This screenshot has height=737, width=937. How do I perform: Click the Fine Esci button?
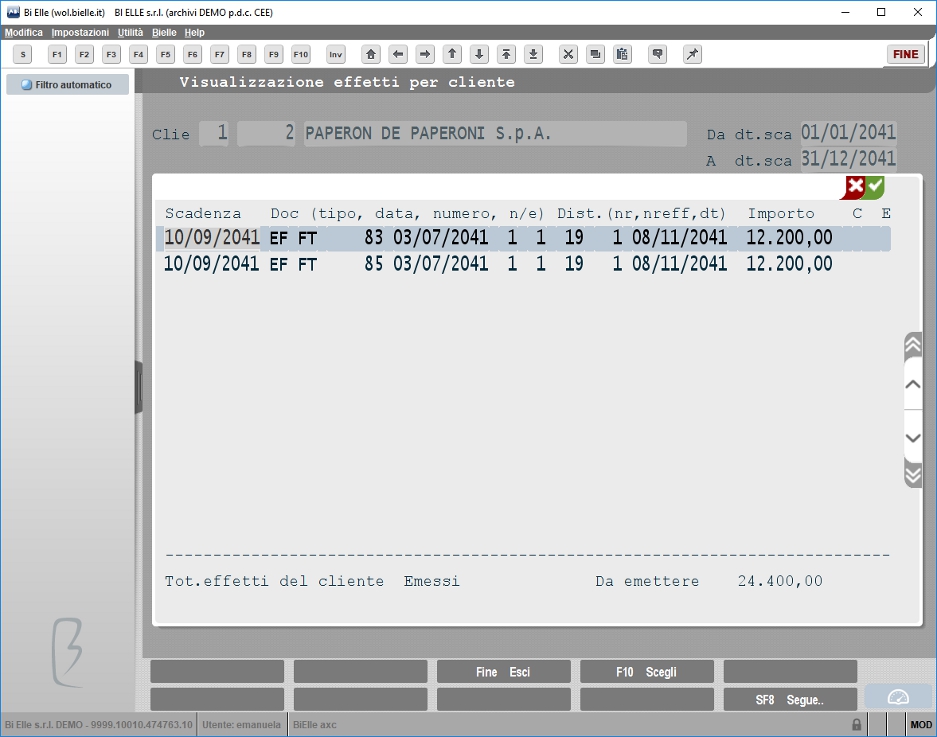[x=503, y=672]
